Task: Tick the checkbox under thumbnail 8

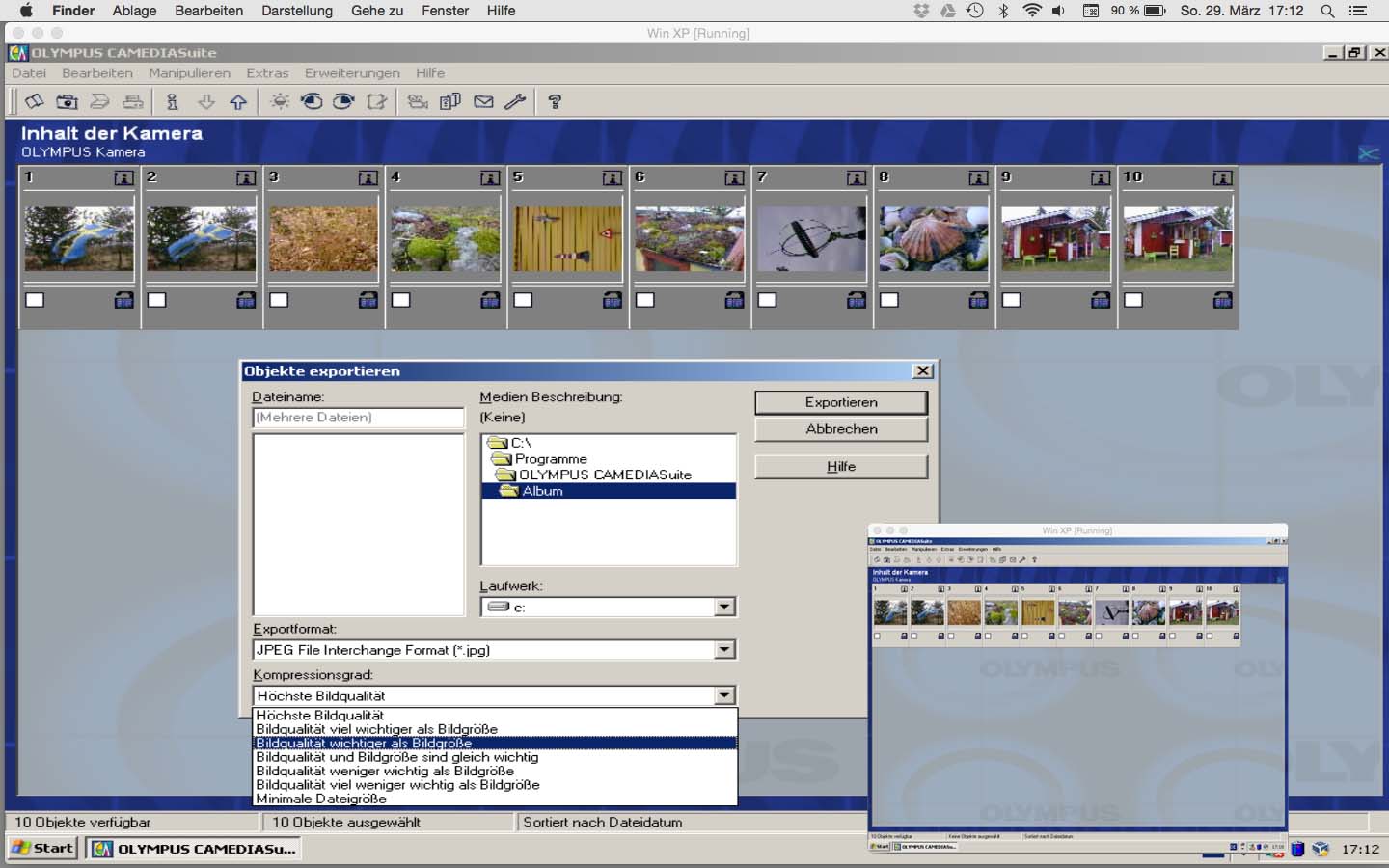Action: pos(889,300)
